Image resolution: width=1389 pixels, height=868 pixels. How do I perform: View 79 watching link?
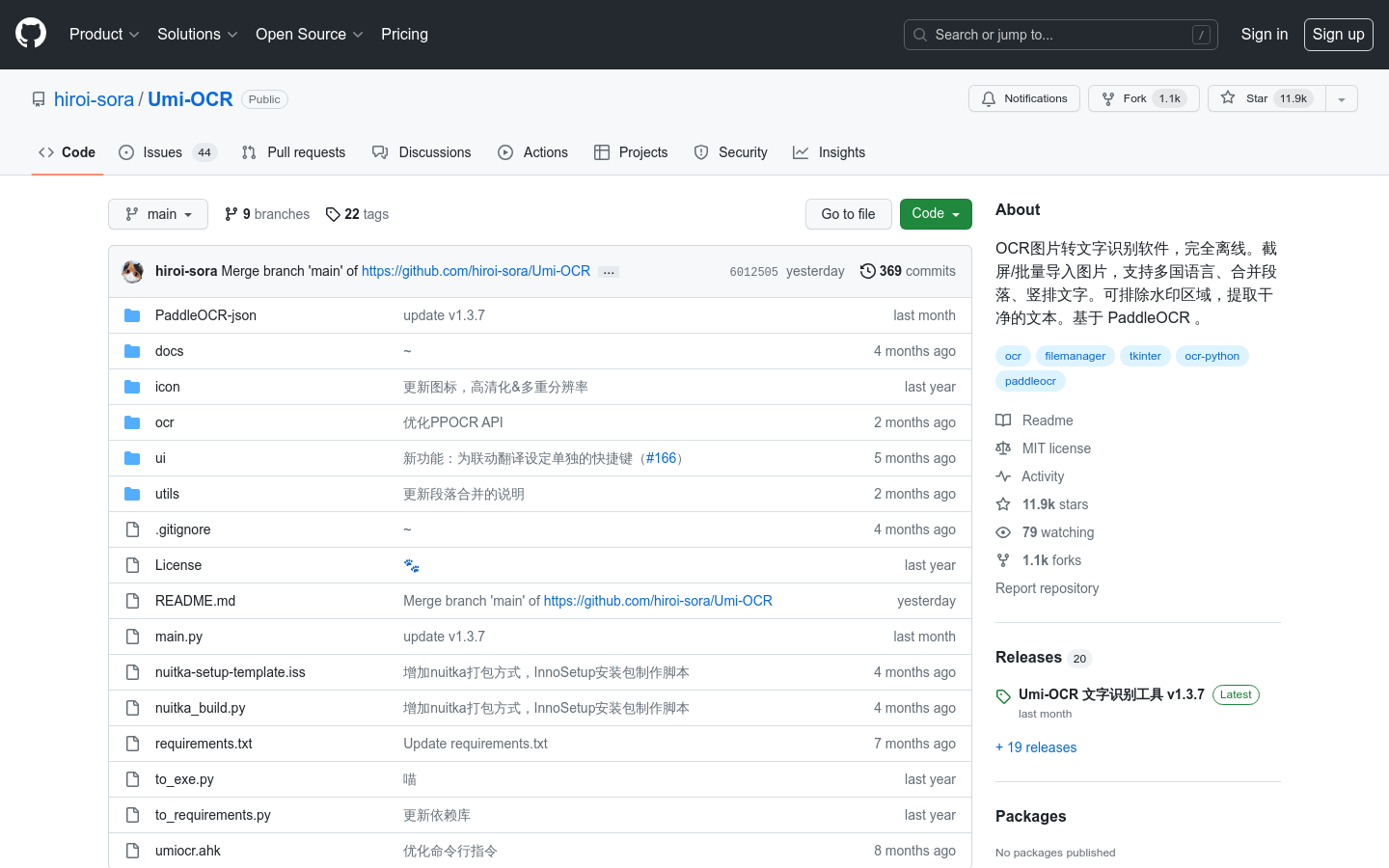pyautogui.click(x=1045, y=532)
